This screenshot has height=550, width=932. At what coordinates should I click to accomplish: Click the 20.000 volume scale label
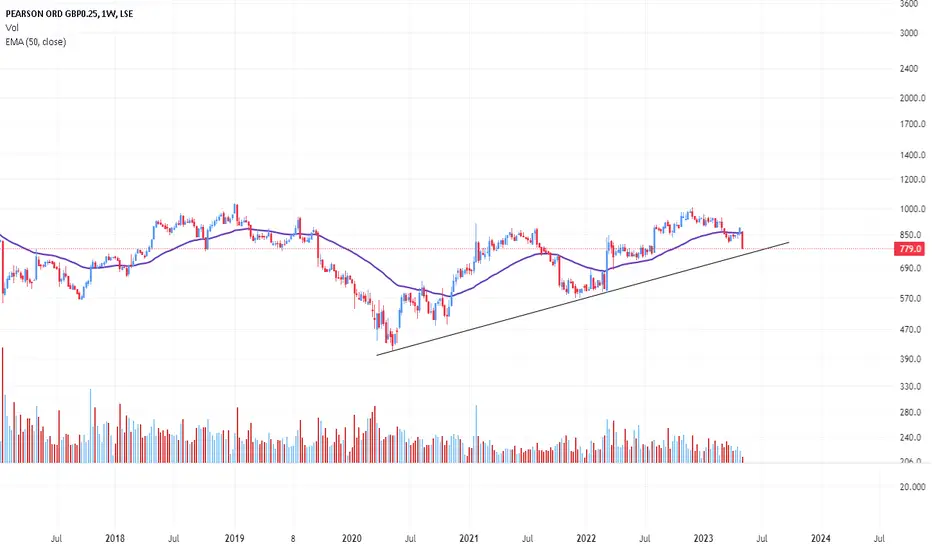click(x=912, y=487)
